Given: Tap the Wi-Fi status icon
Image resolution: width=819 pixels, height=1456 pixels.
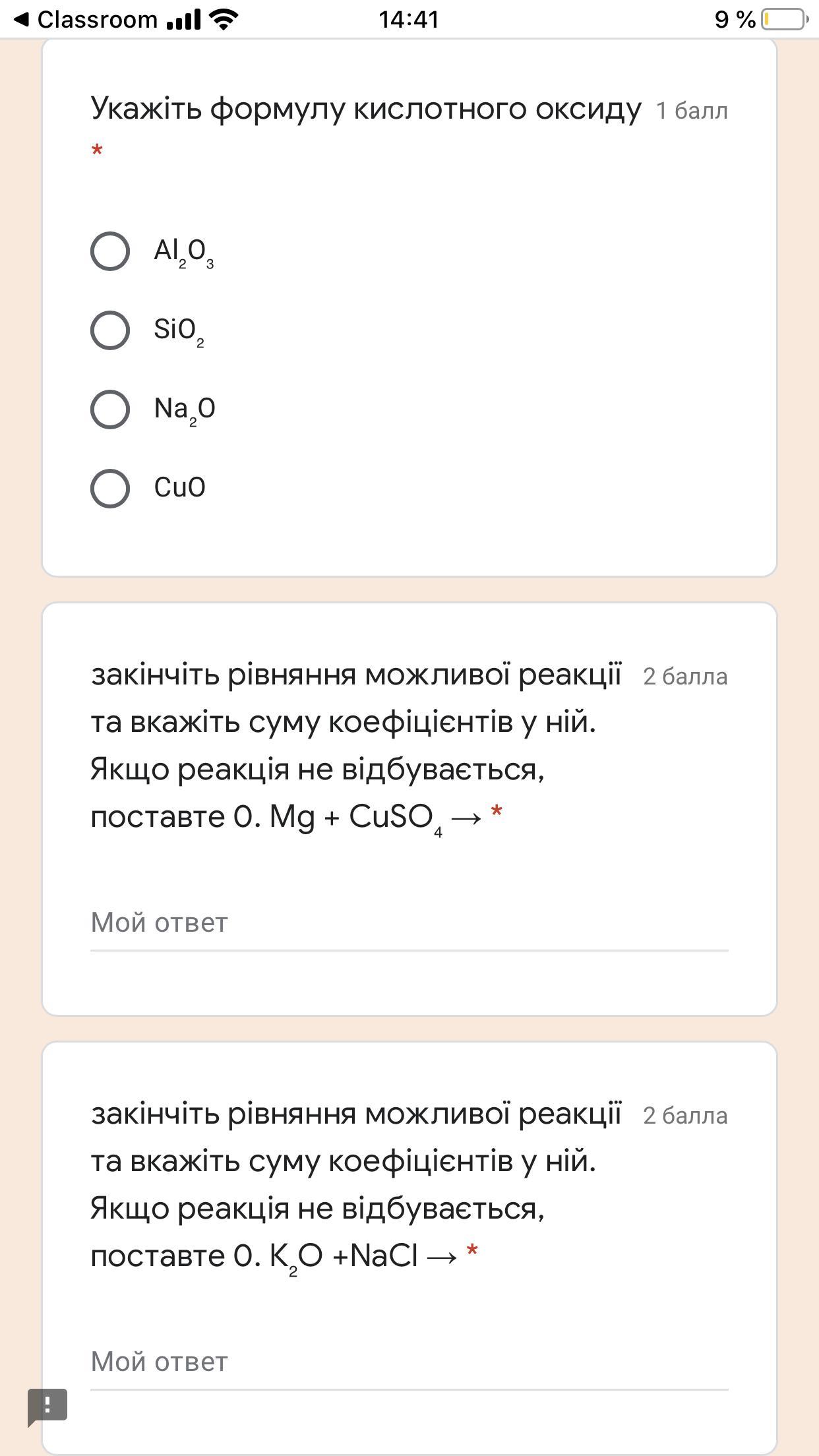Looking at the screenshot, I should [223, 20].
